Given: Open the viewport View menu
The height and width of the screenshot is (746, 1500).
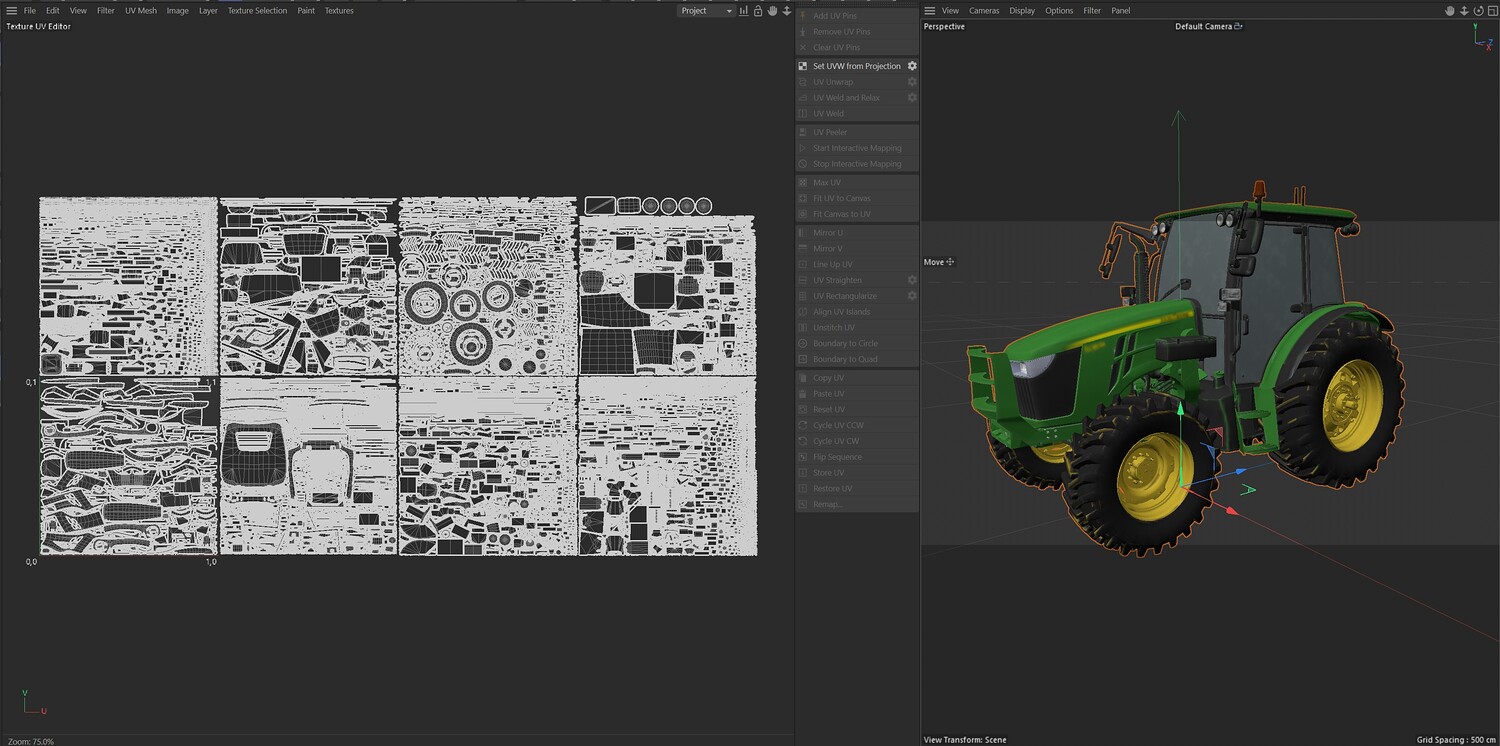Looking at the screenshot, I should (951, 11).
